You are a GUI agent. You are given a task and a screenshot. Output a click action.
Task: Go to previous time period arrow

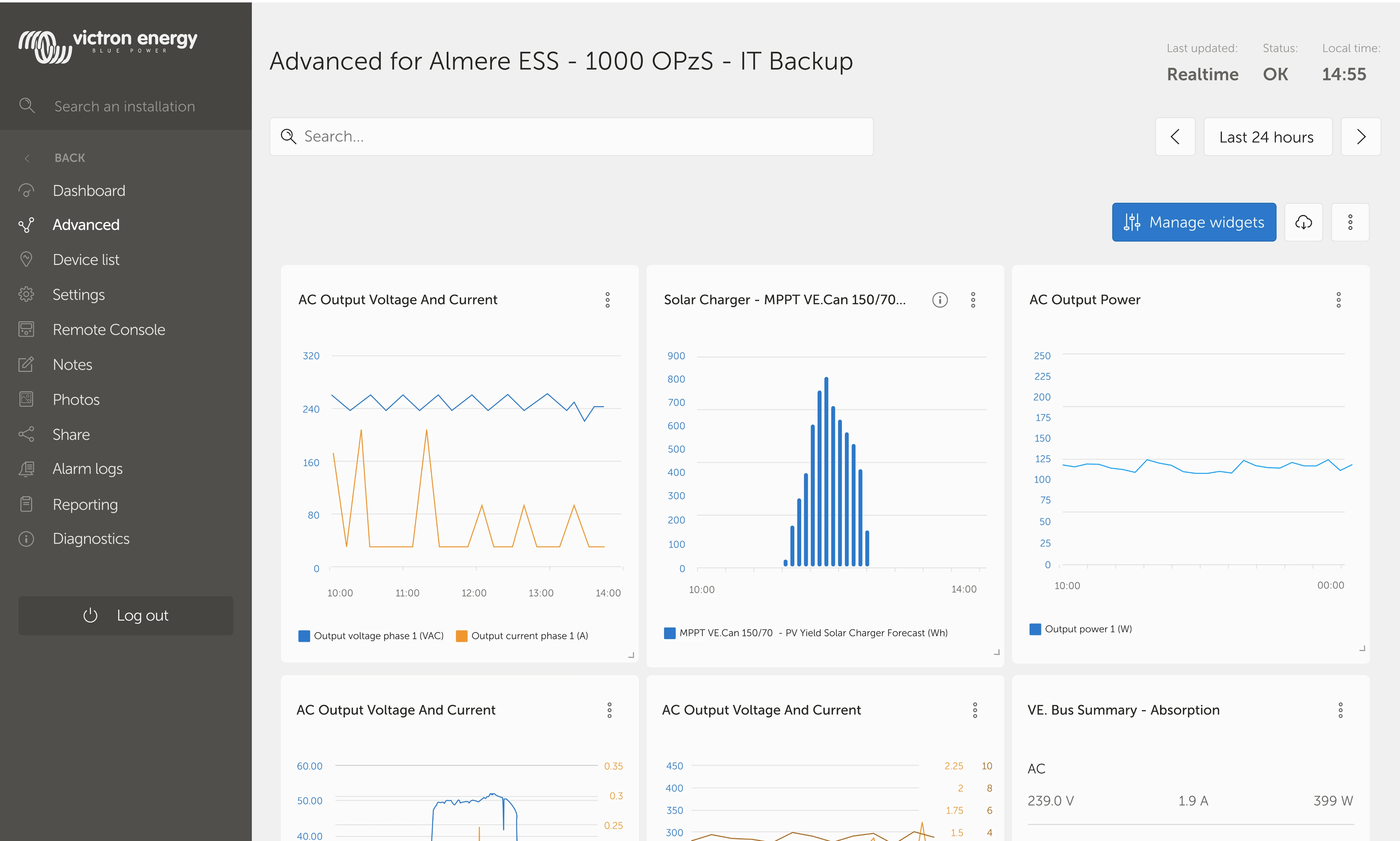click(x=1175, y=137)
